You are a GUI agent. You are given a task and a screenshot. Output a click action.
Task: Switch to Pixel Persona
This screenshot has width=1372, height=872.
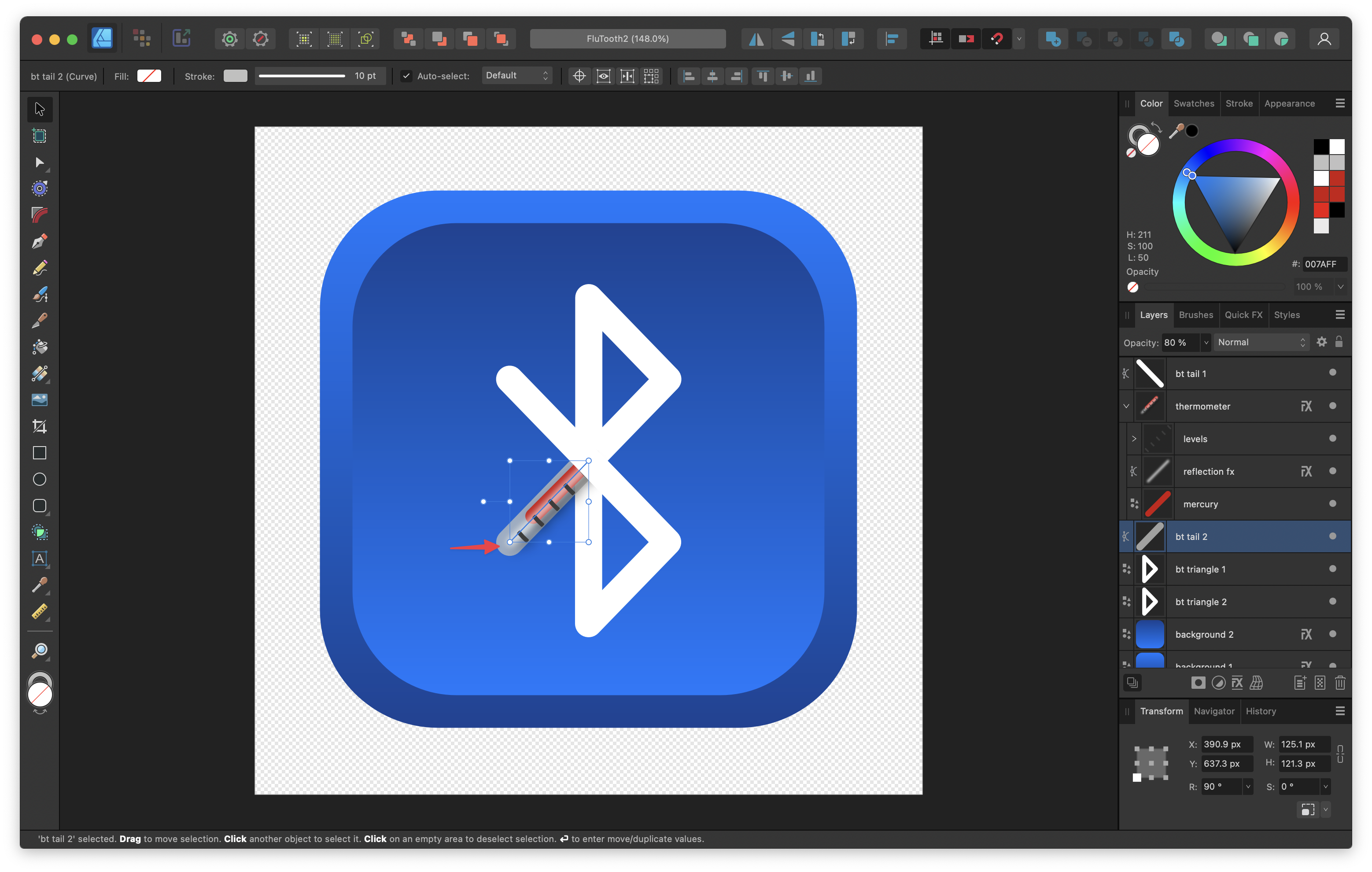point(141,38)
